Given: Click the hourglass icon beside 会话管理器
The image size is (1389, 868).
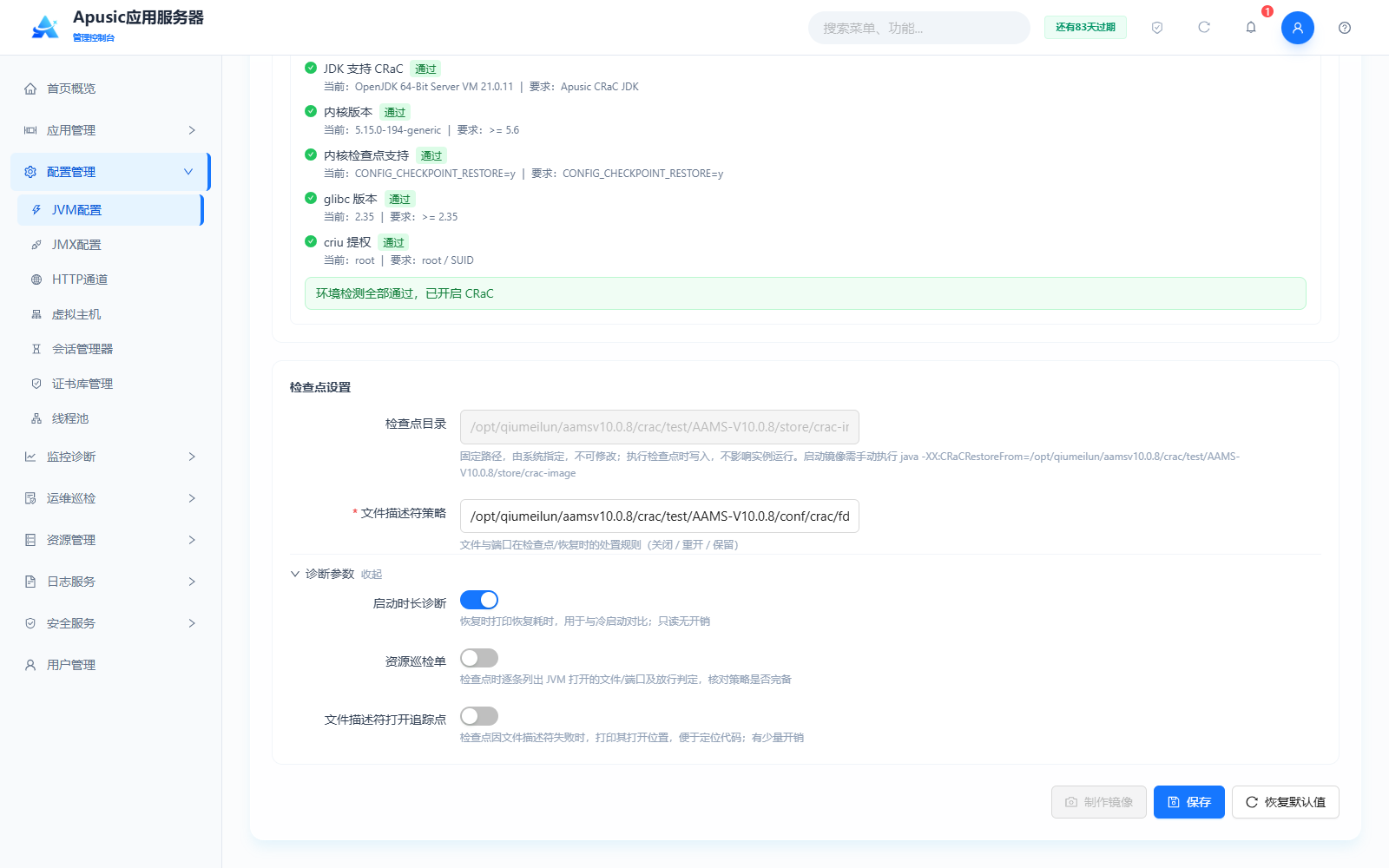Looking at the screenshot, I should [x=36, y=349].
